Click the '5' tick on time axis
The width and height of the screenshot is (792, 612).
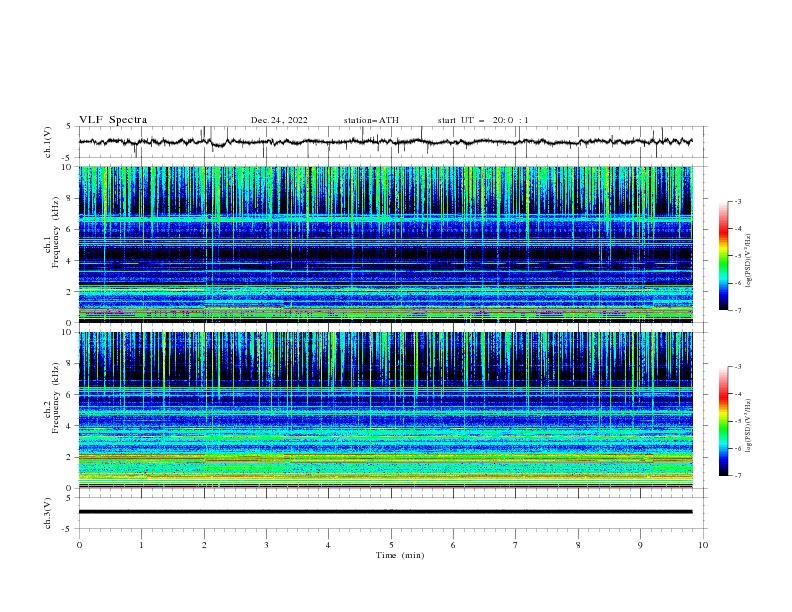click(391, 545)
